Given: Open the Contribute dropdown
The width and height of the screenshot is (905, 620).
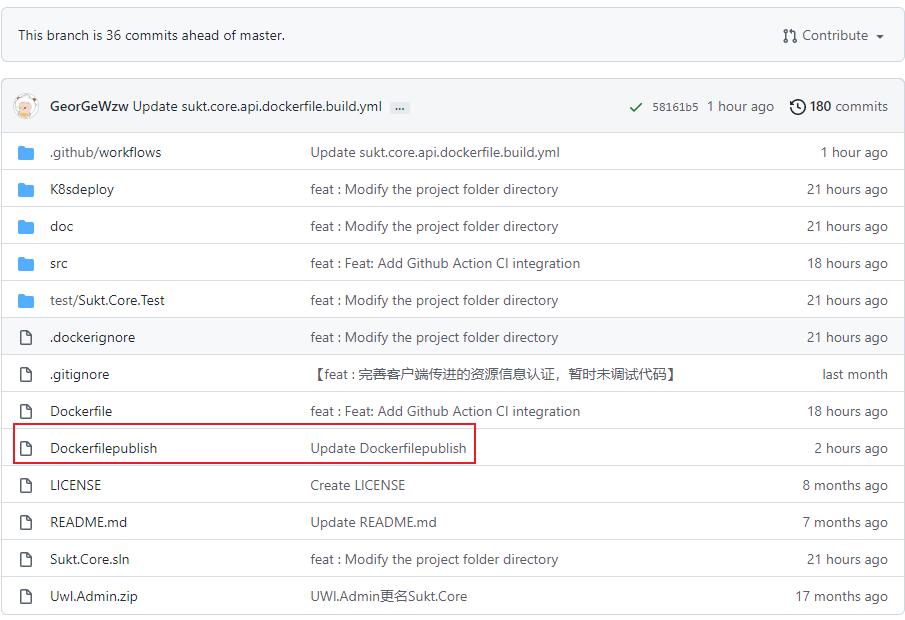Looking at the screenshot, I should pos(833,36).
